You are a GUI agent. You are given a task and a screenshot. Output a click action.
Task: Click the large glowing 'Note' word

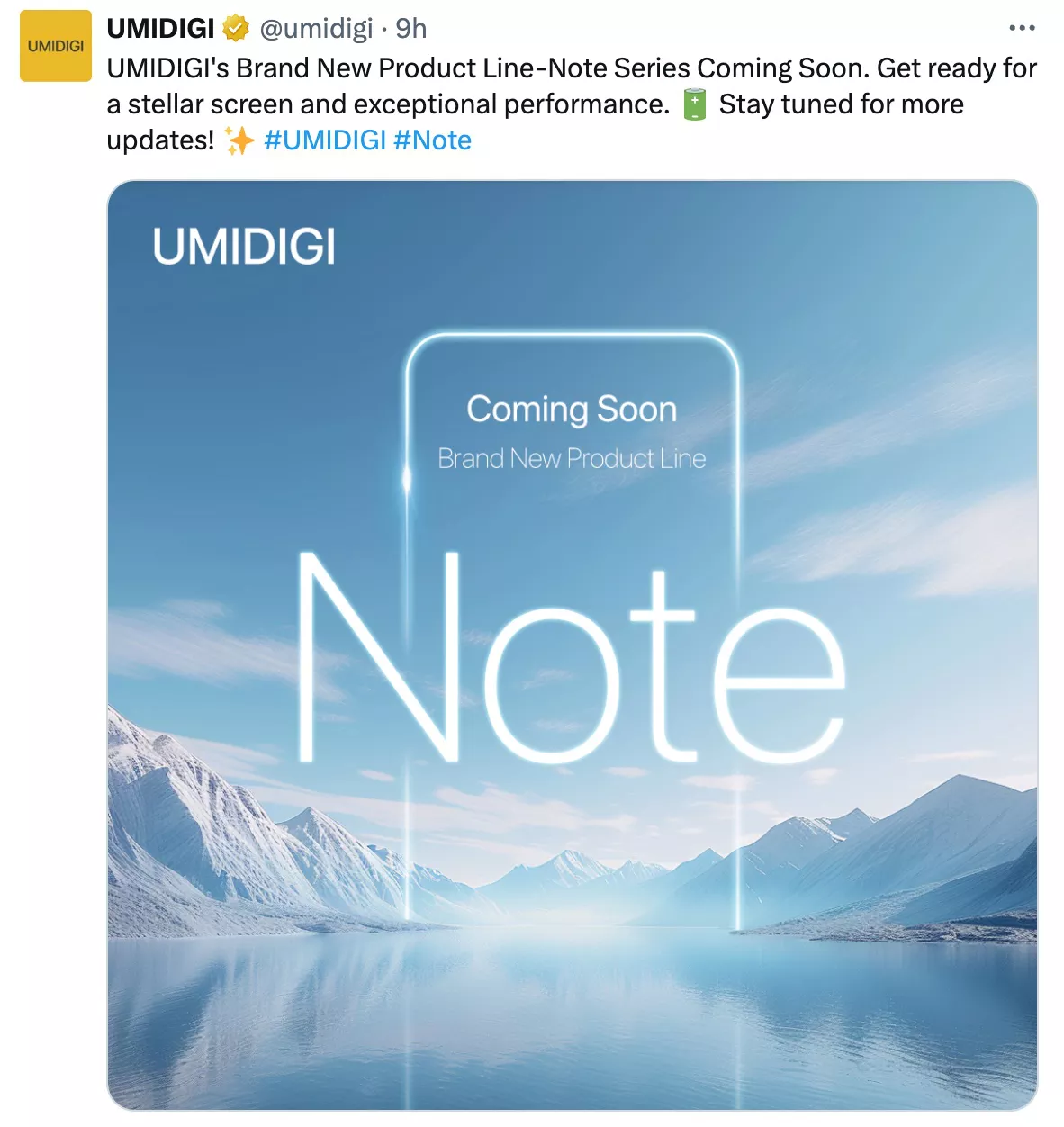(571, 657)
